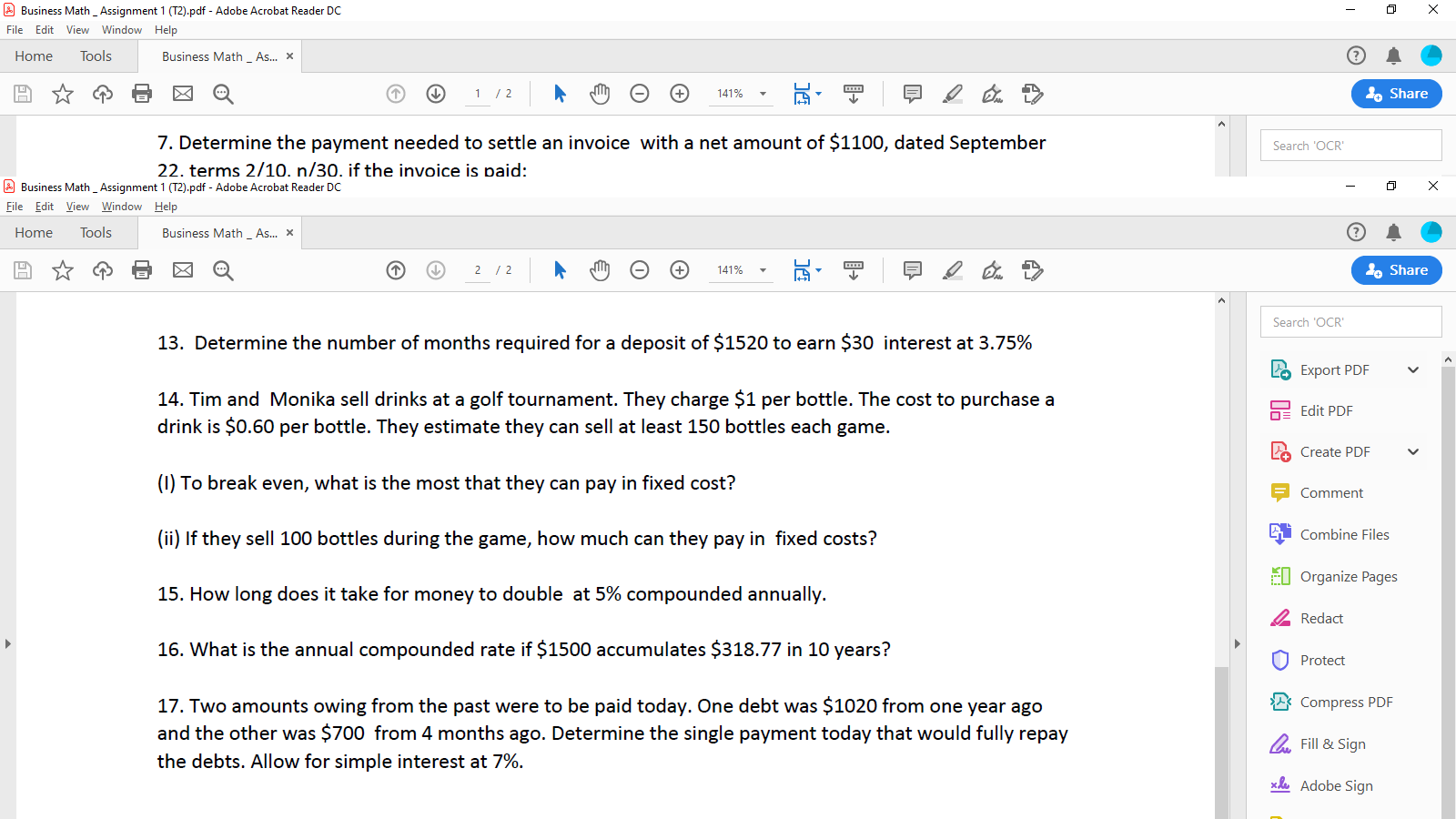The image size is (1456, 819).
Task: Go to previous page in page 2 window
Action: (396, 270)
